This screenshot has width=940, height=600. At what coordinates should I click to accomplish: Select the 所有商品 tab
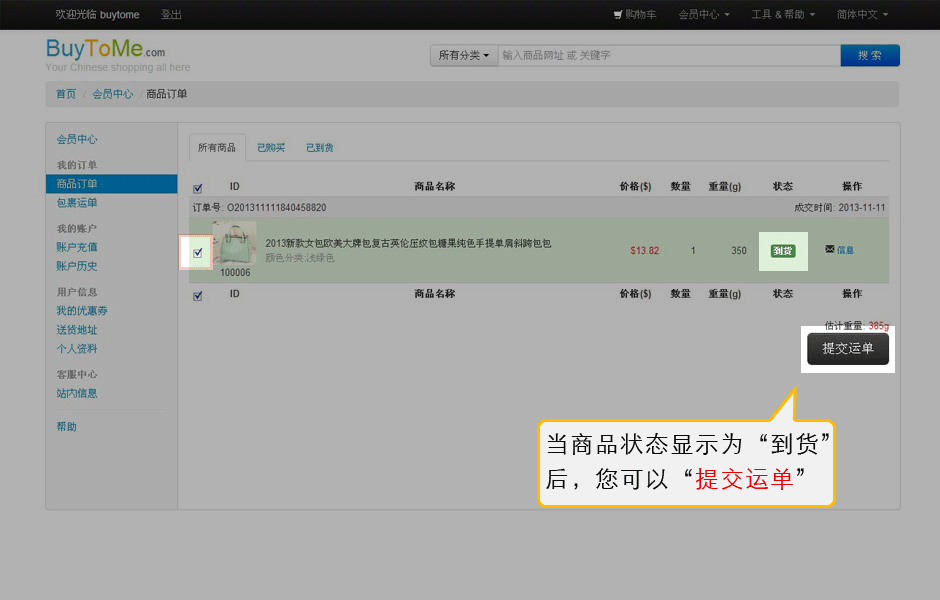point(217,148)
